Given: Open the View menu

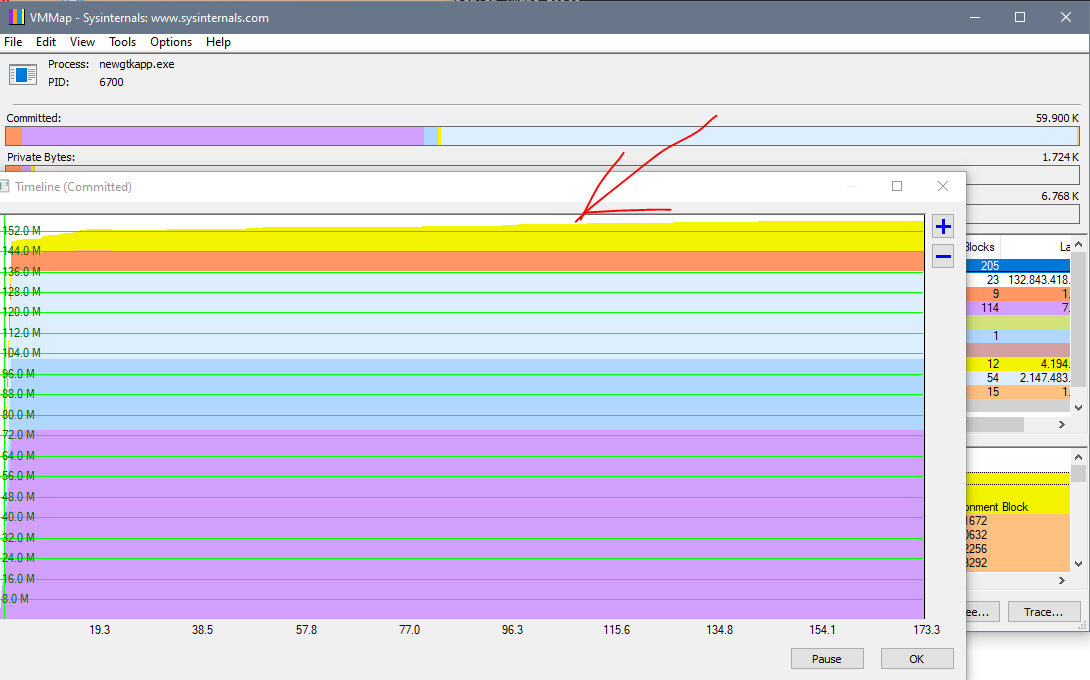Looking at the screenshot, I should click(82, 42).
